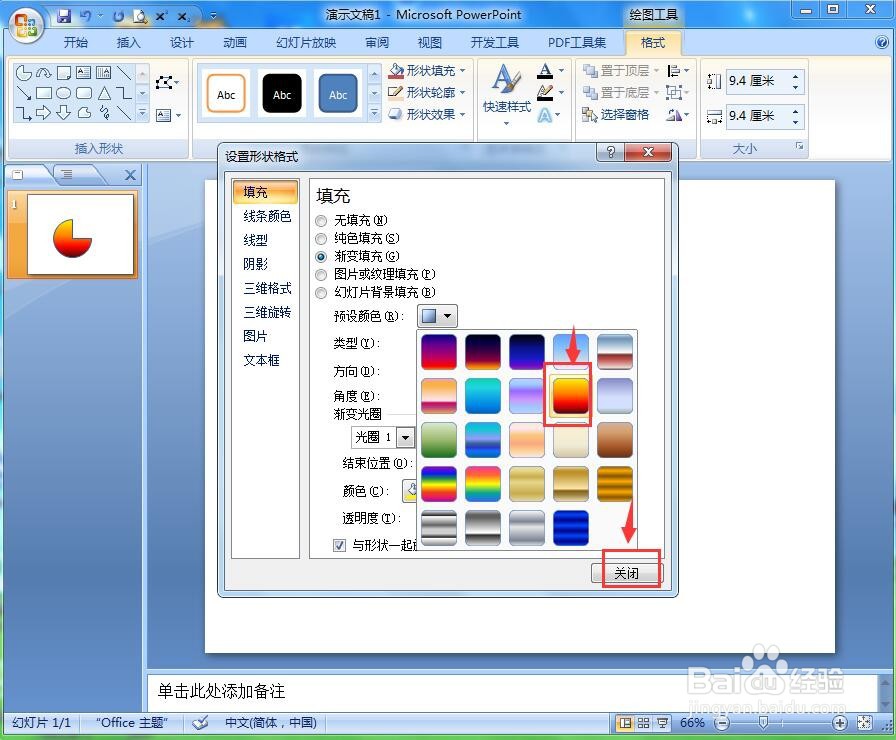The width and height of the screenshot is (896, 740).
Task: Select slide 1 thumbnail in the panel
Action: click(x=80, y=234)
